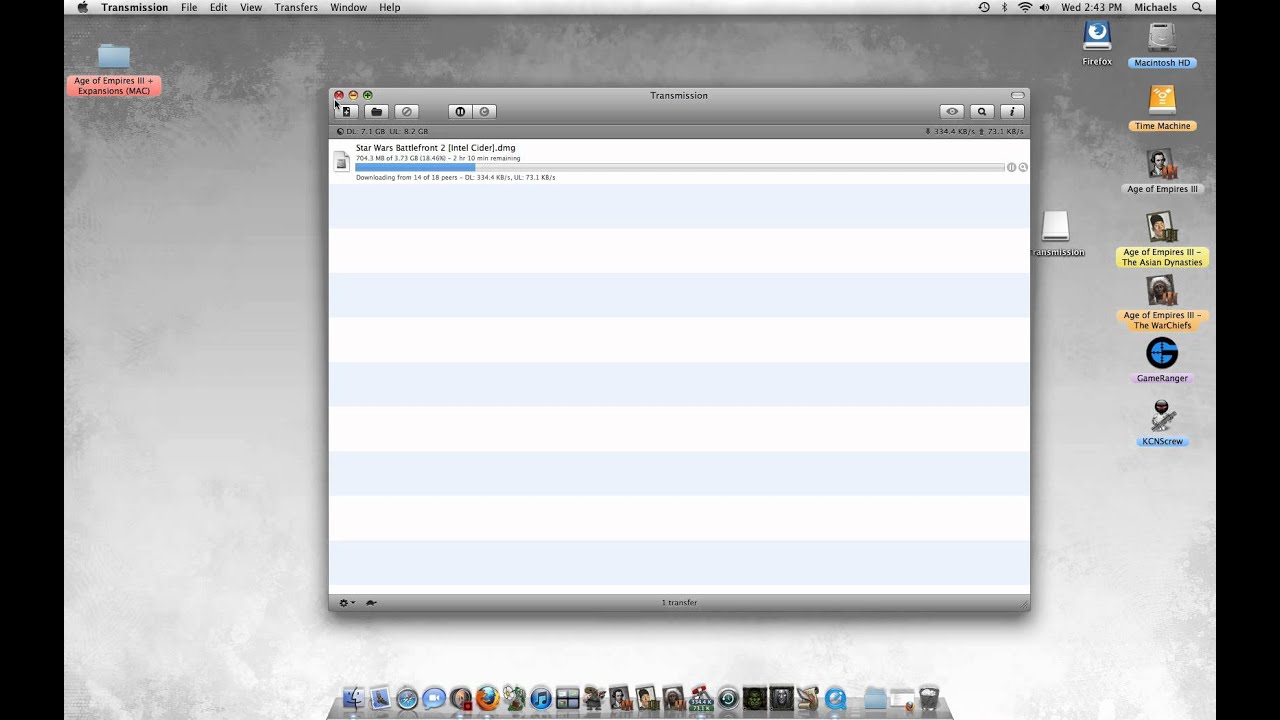Screen dimensions: 1280x720
Task: Click the total 73.1 KB/s upload speed
Action: pyautogui.click(x=1001, y=131)
